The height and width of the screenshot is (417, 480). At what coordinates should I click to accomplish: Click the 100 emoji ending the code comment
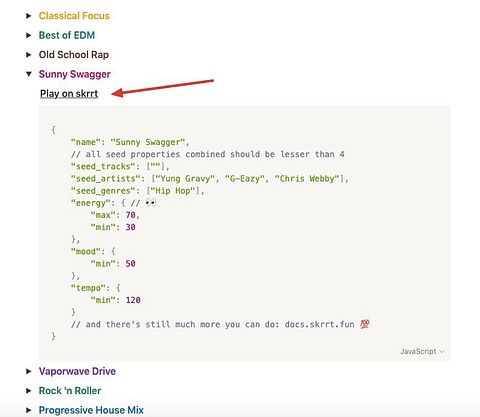tap(365, 324)
